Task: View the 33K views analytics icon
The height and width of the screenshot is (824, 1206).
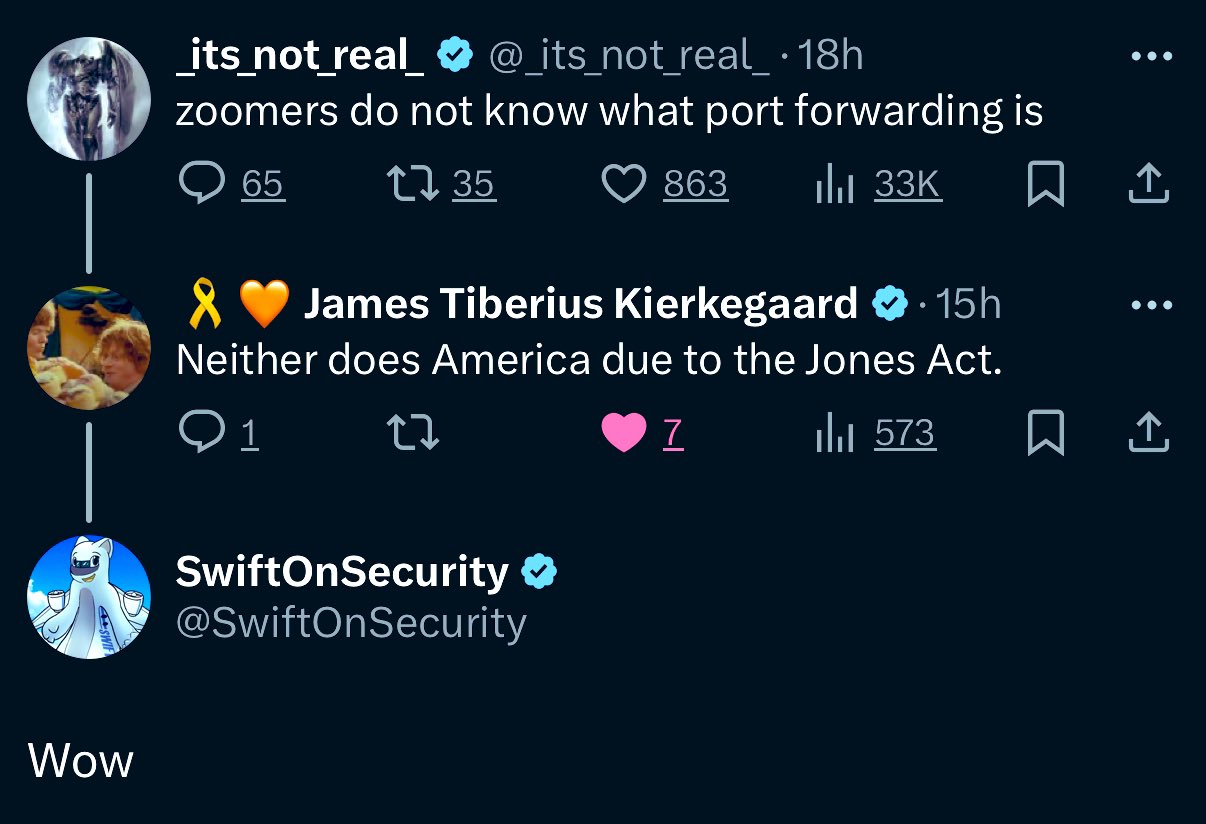Action: pos(832,184)
